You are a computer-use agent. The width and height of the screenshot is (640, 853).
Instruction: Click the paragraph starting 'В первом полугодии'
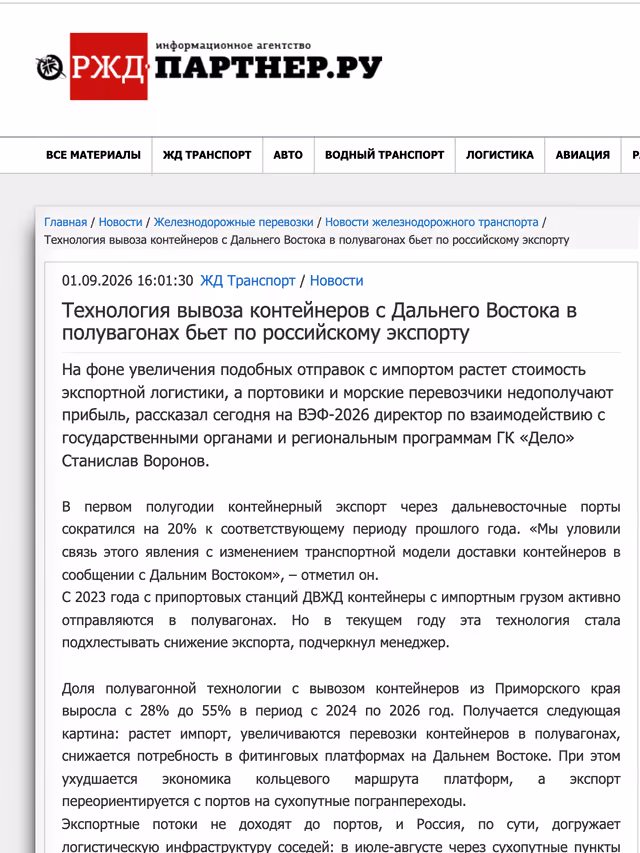(x=341, y=541)
